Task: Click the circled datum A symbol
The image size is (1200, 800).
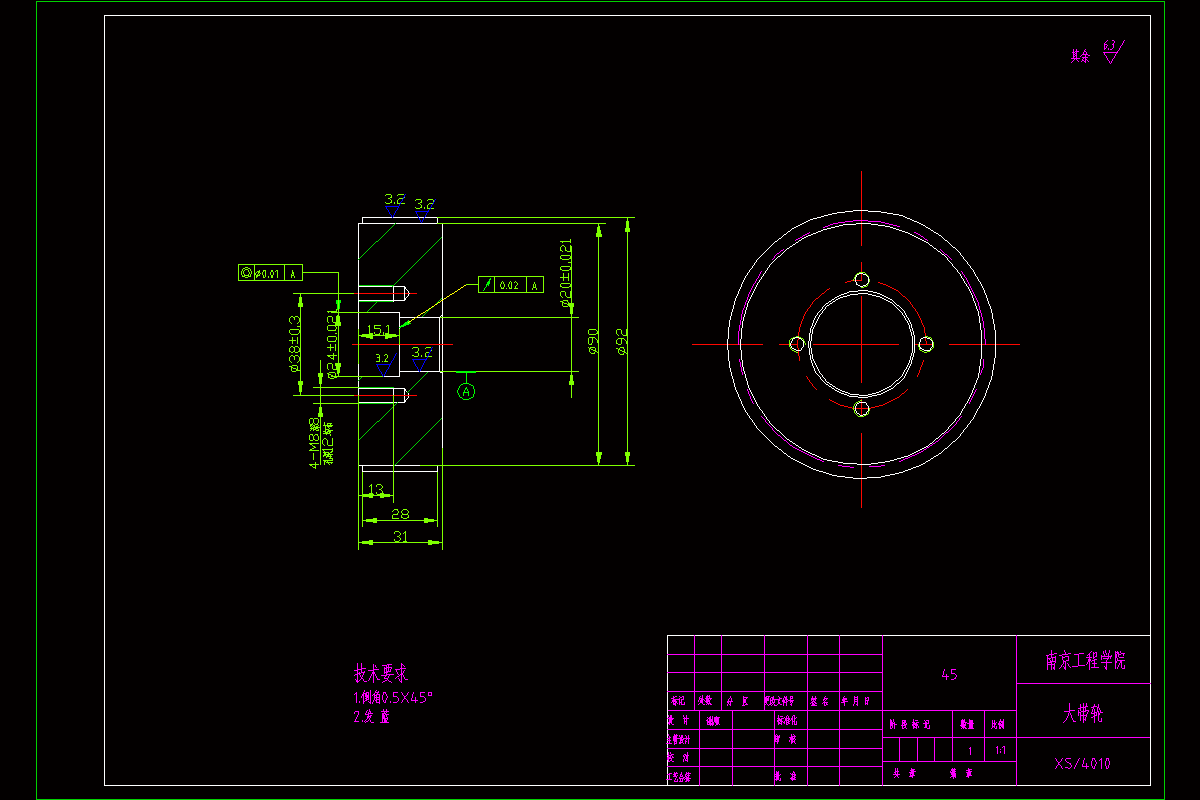Action: 467,392
